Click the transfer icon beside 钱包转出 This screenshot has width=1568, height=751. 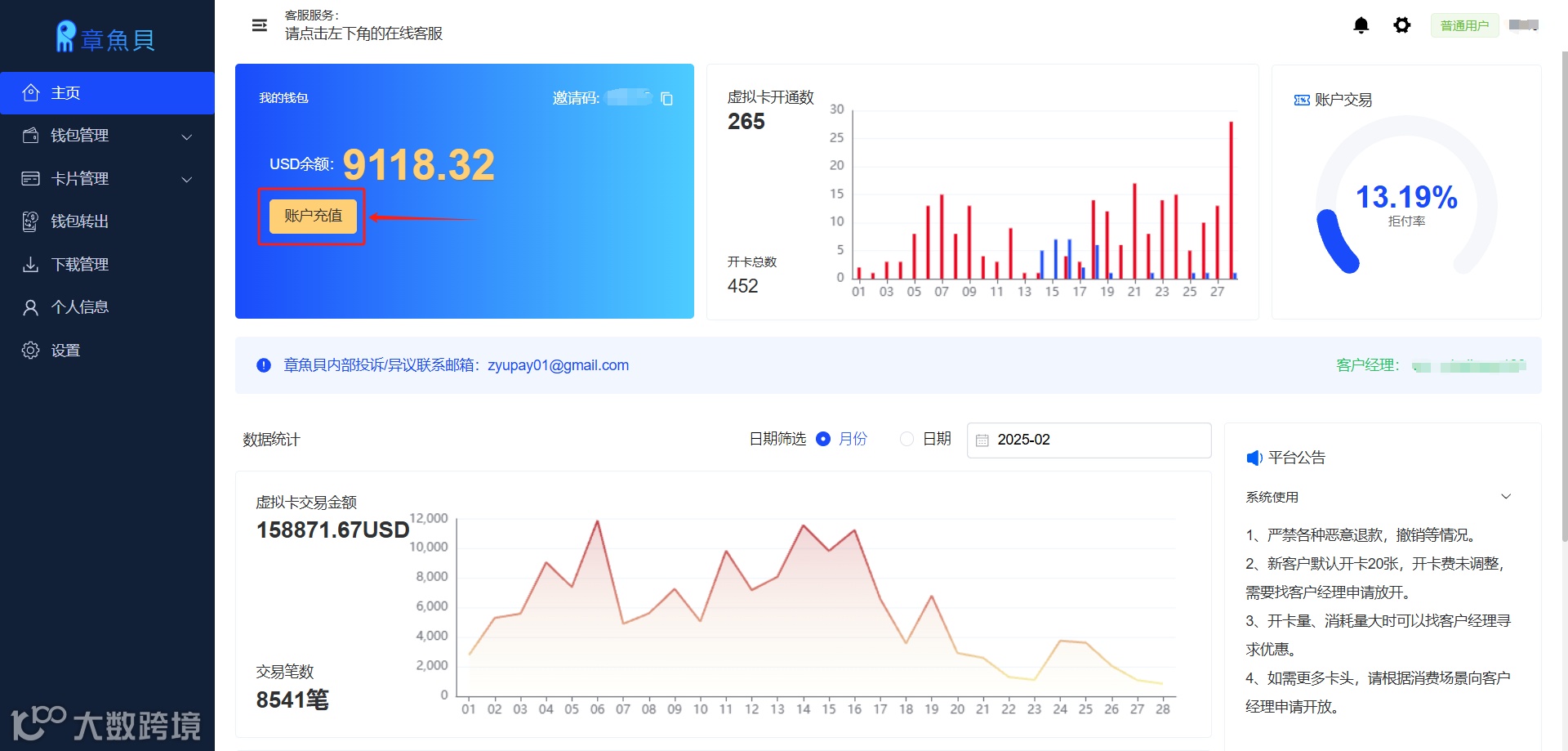(31, 221)
